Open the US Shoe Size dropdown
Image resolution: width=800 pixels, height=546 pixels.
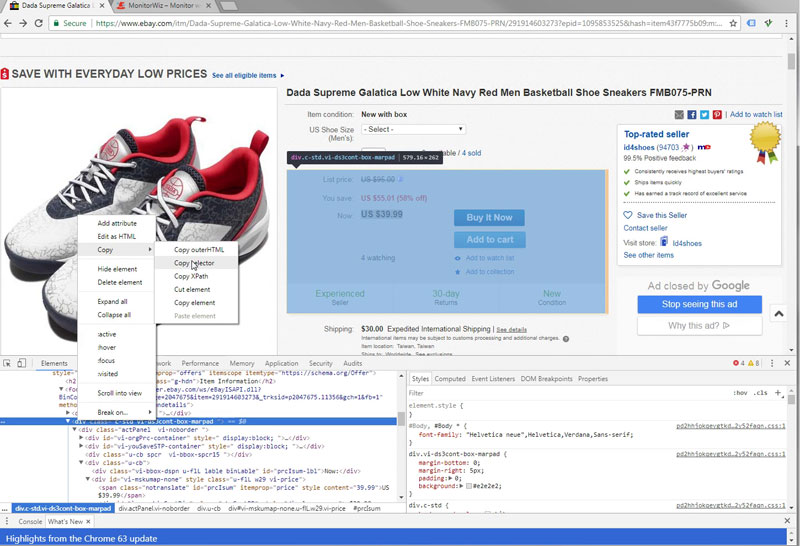coord(413,130)
